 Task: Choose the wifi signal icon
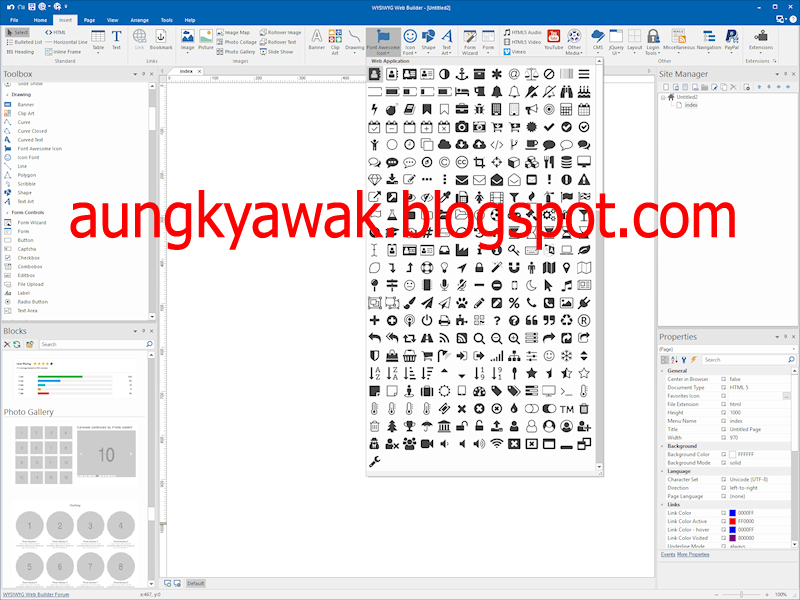[496, 444]
